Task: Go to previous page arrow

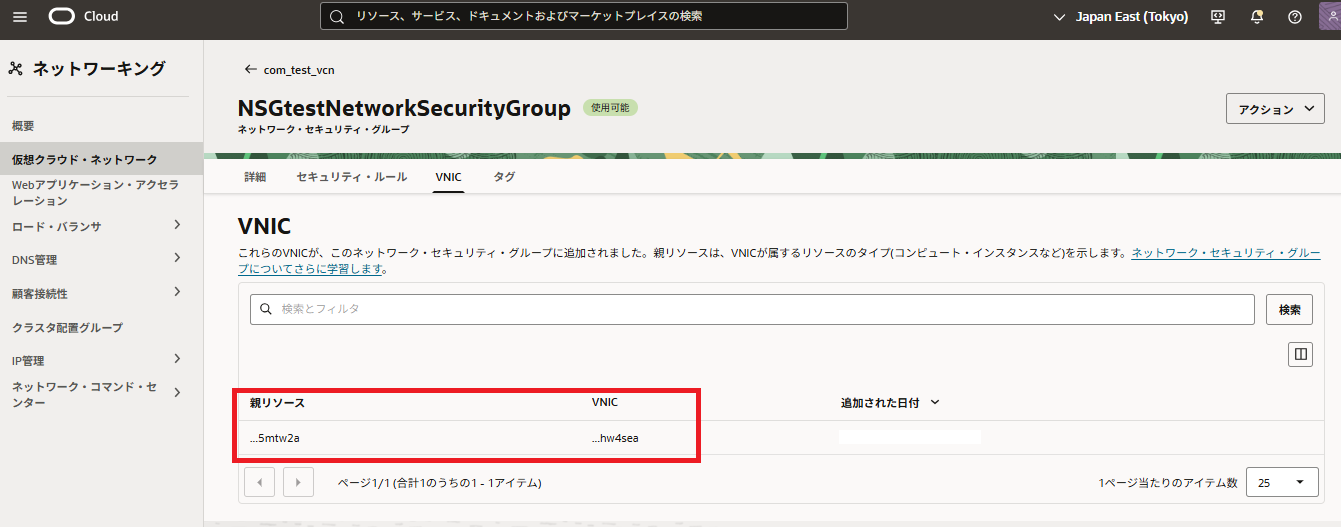Action: pos(260,482)
